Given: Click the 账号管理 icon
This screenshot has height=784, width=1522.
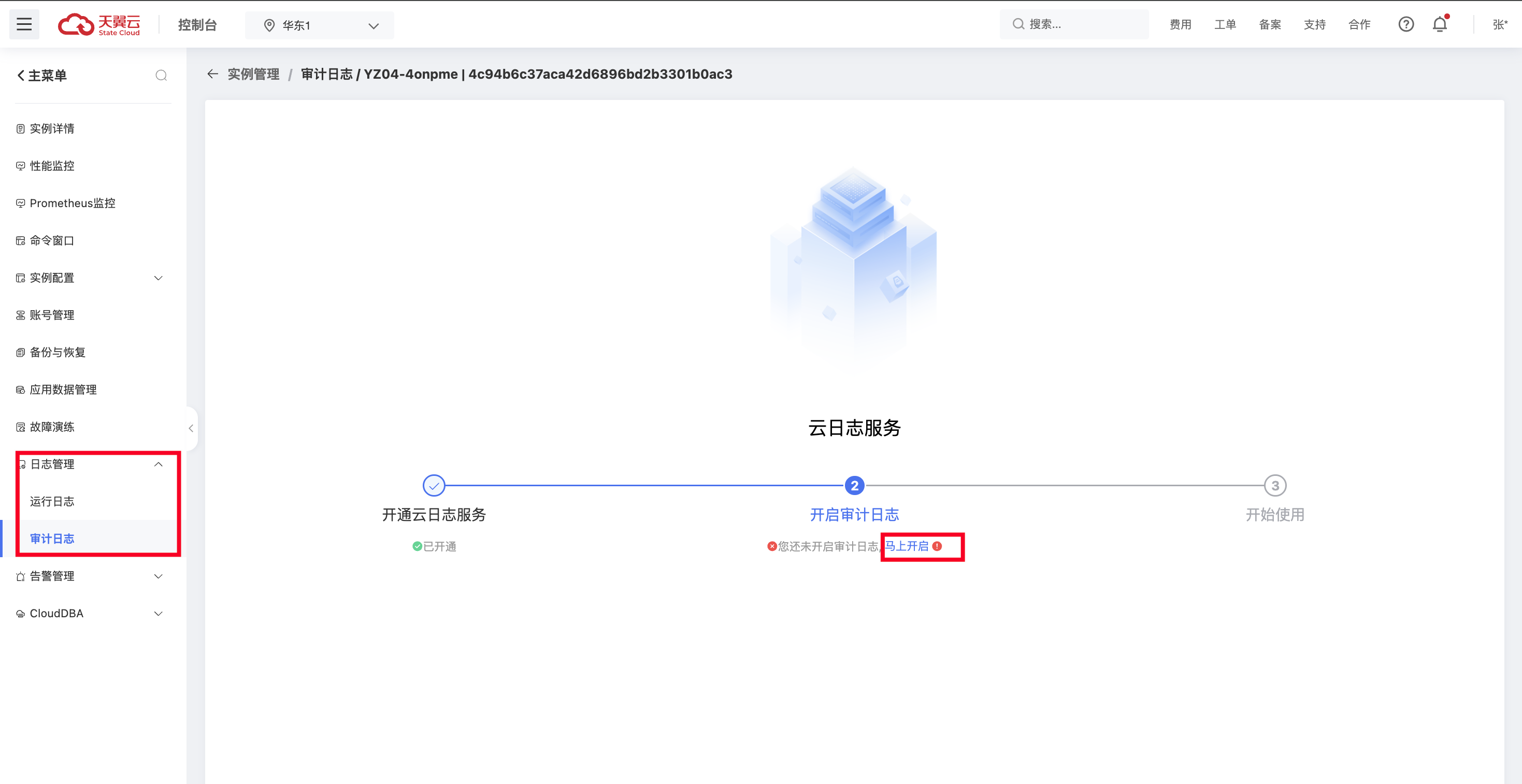Looking at the screenshot, I should tap(21, 315).
